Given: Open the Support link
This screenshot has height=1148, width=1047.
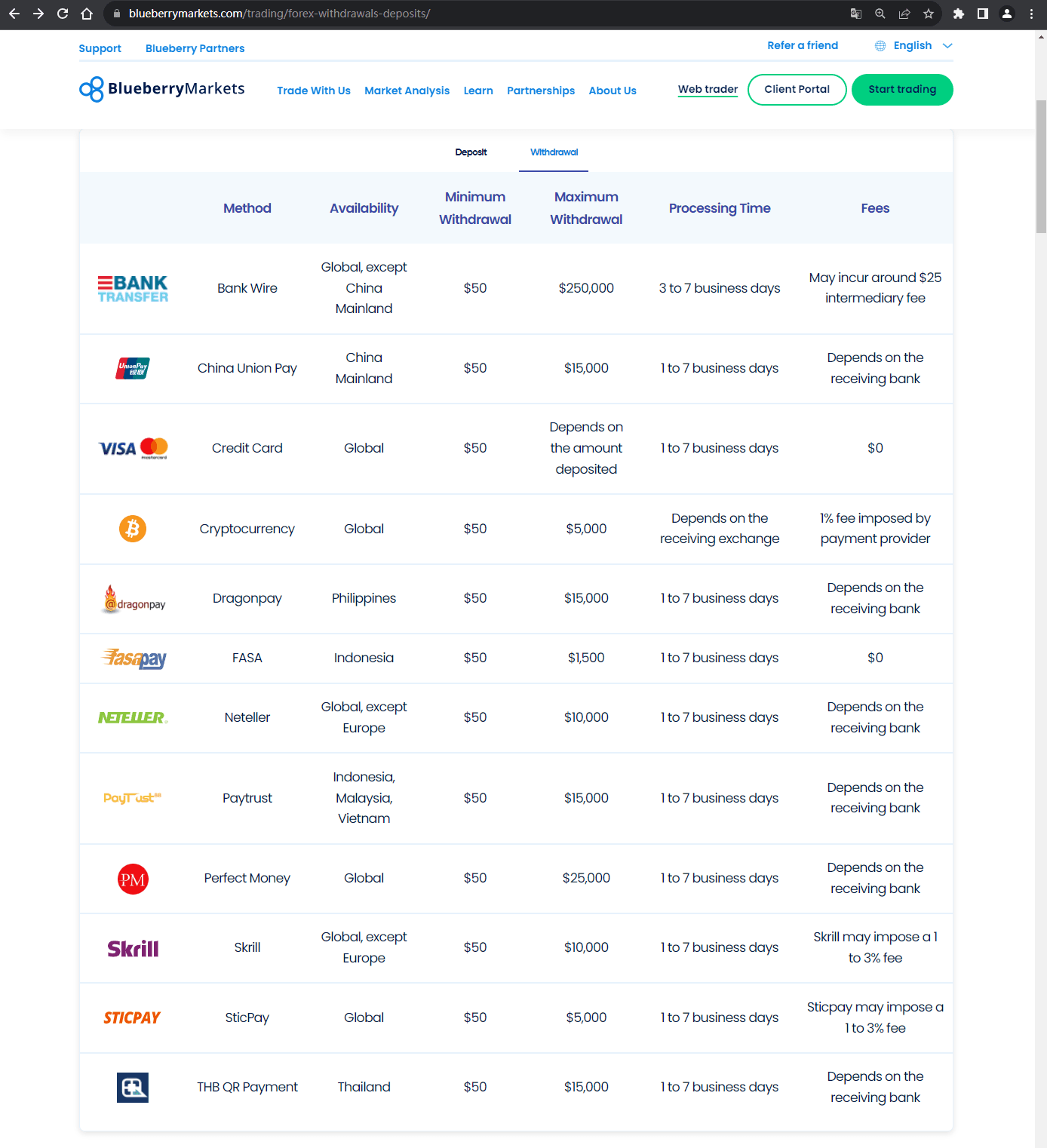Looking at the screenshot, I should click(x=100, y=48).
